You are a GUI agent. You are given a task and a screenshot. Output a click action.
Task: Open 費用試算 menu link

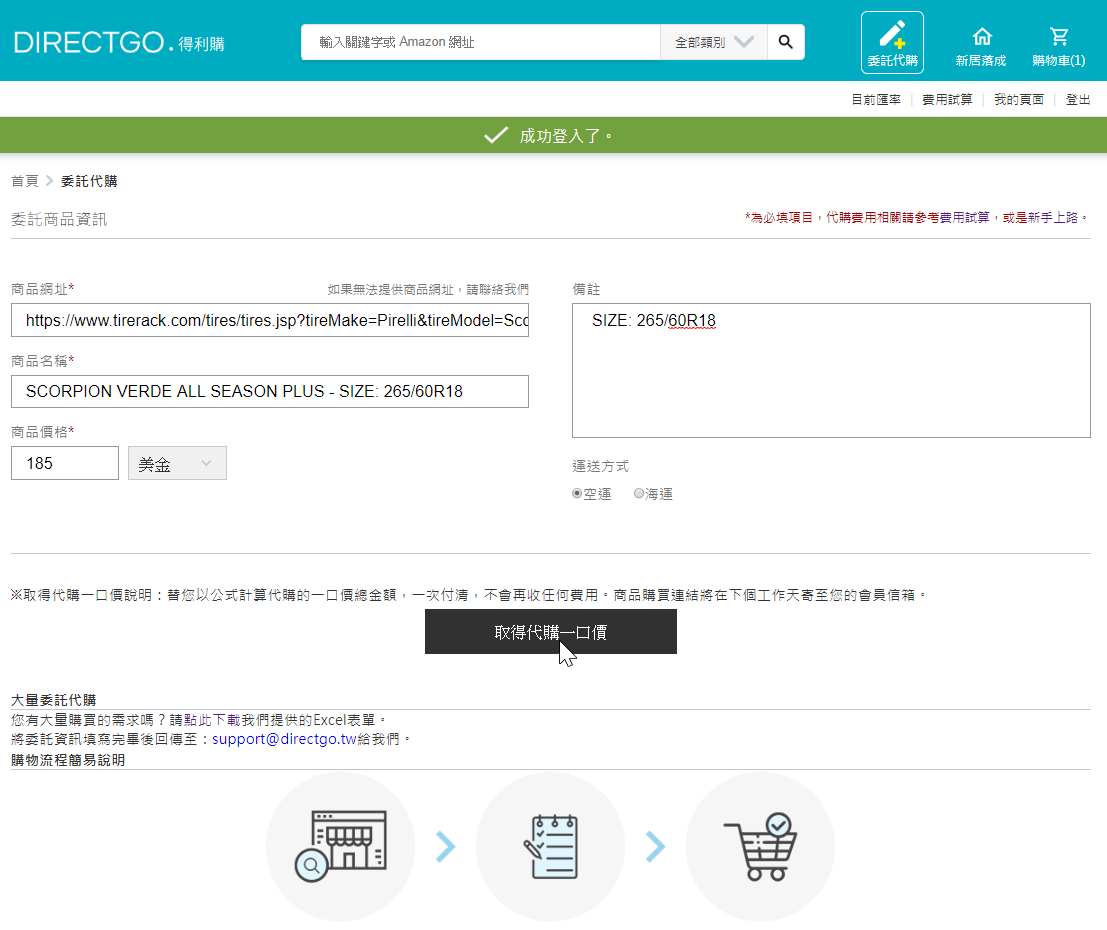coord(947,100)
